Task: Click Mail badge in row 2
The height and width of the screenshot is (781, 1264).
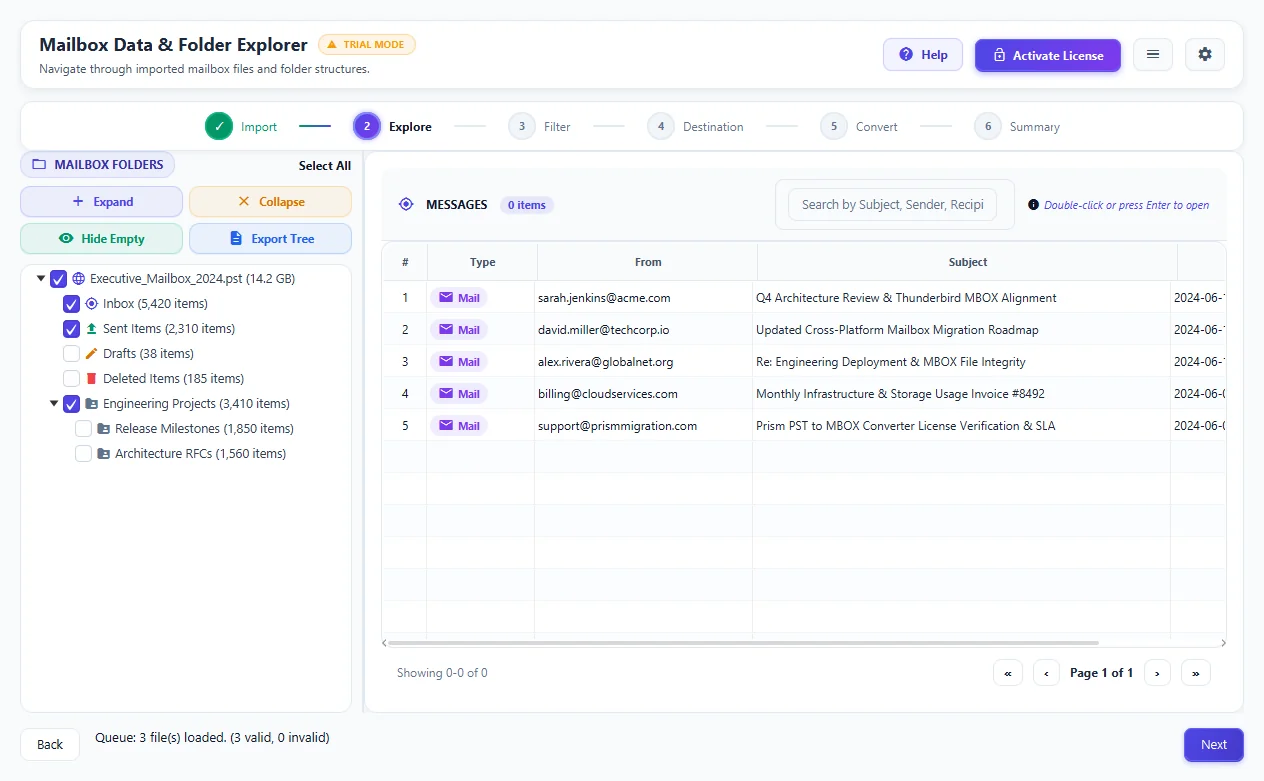Action: 459,330
